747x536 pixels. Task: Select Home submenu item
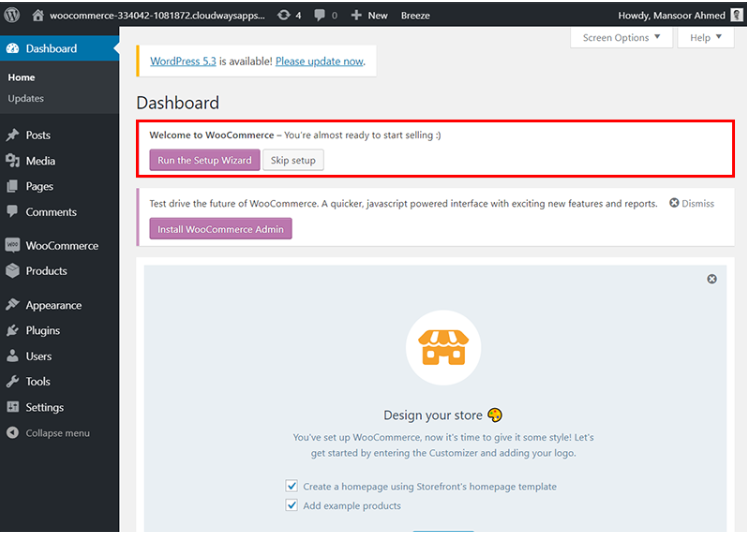(x=21, y=77)
